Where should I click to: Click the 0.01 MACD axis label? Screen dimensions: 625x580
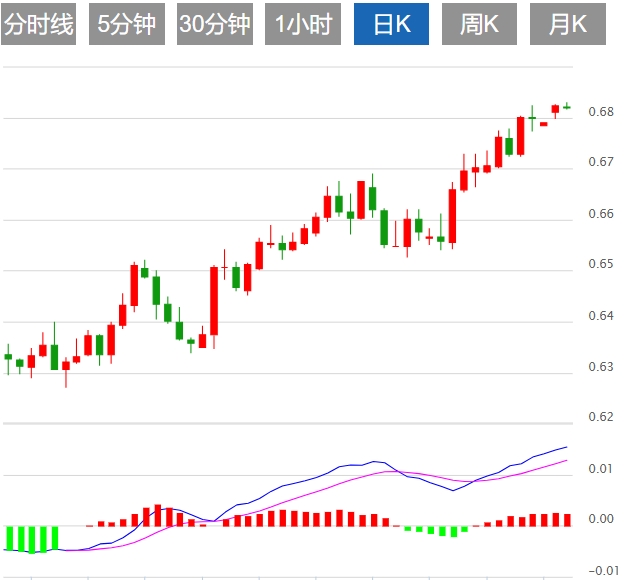pyautogui.click(x=601, y=469)
